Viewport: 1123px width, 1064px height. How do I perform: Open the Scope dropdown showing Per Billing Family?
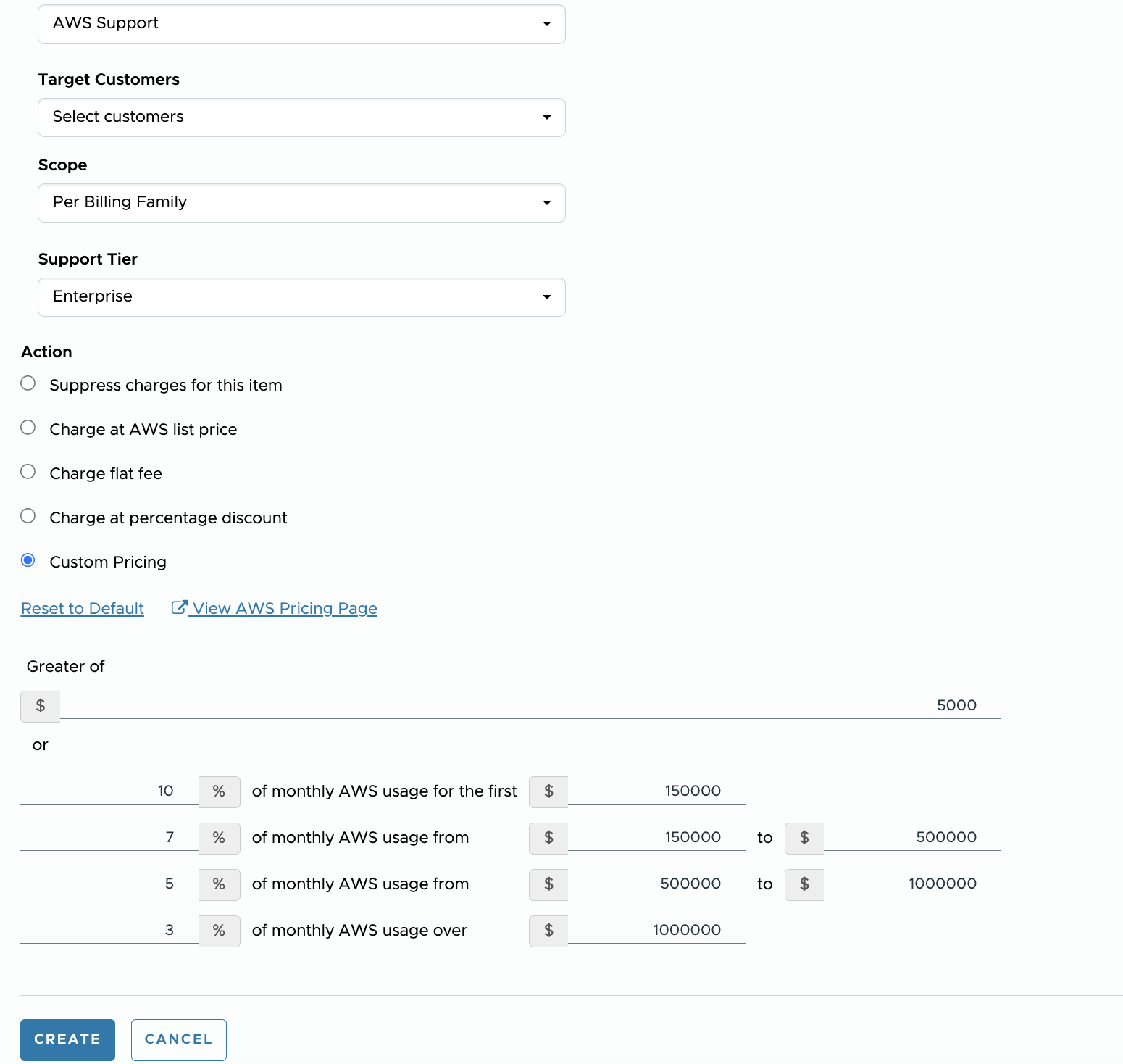pyautogui.click(x=301, y=203)
